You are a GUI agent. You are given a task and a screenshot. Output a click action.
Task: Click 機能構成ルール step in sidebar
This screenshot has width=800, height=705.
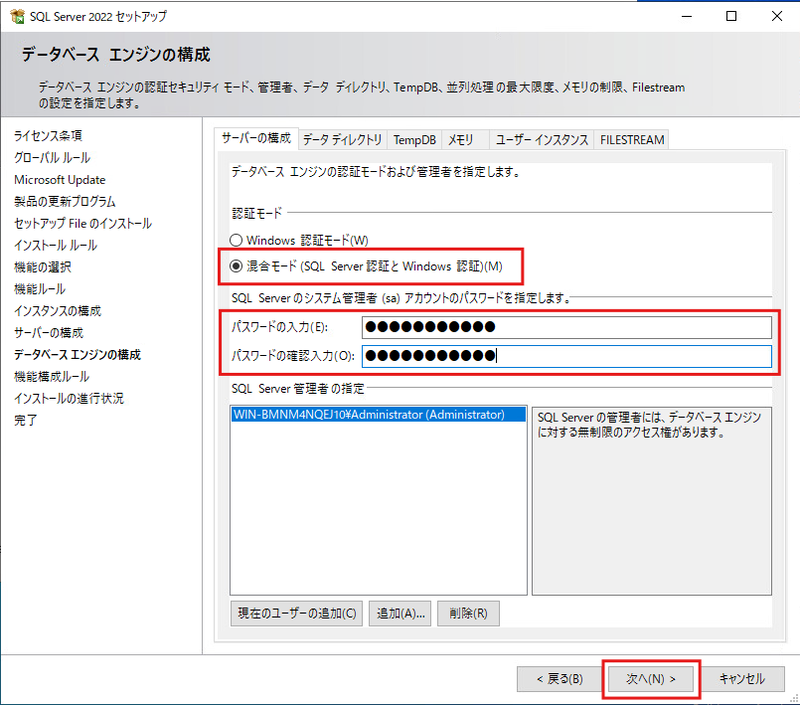[52, 376]
